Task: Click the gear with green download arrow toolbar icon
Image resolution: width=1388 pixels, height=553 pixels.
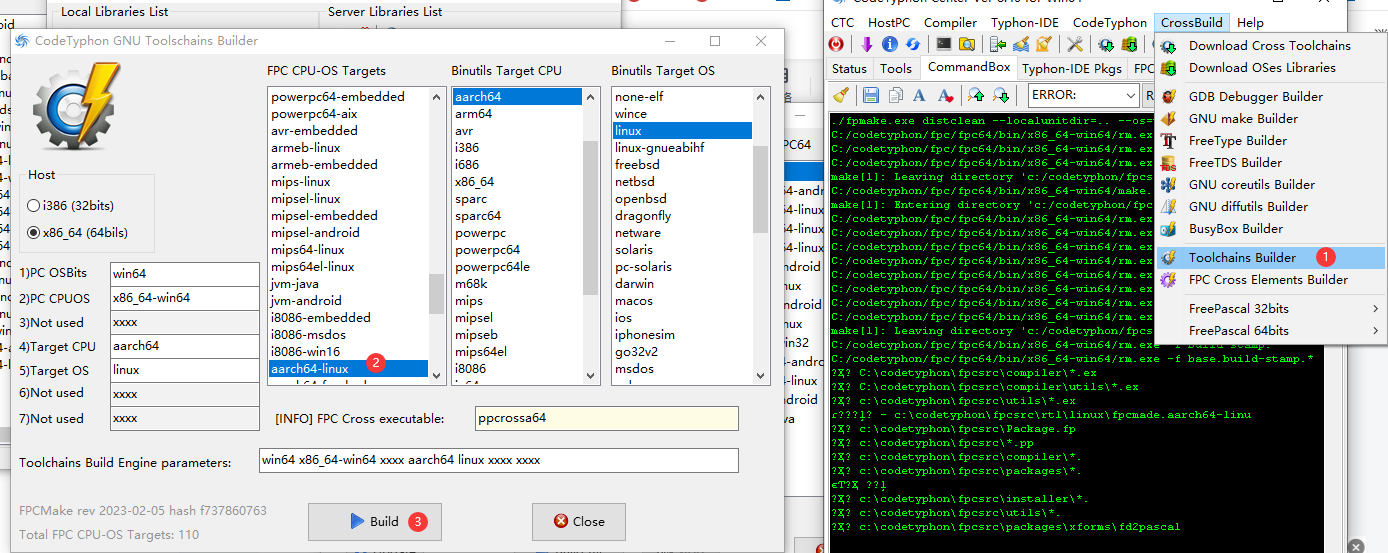Action: (x=1107, y=44)
